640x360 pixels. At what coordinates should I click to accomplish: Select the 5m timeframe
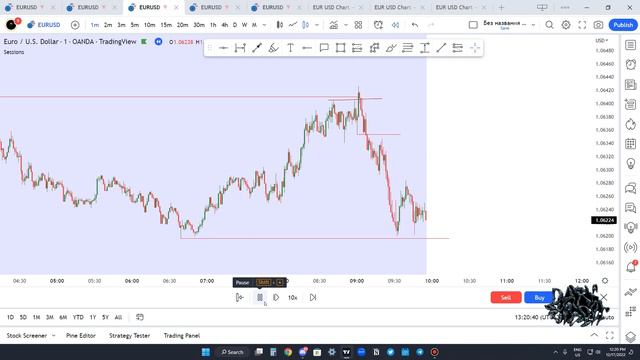click(x=135, y=25)
